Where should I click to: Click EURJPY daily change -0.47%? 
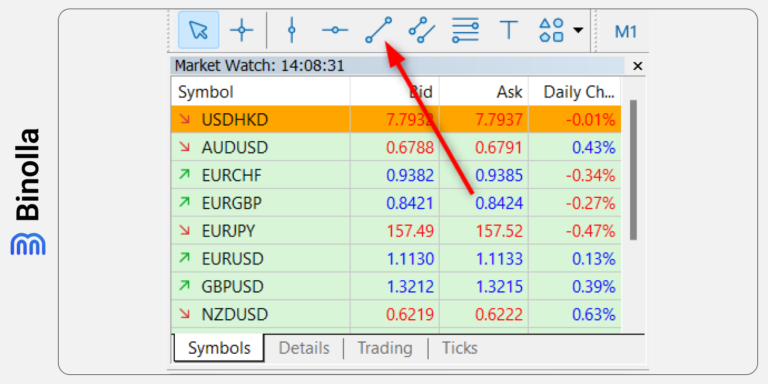(x=590, y=231)
